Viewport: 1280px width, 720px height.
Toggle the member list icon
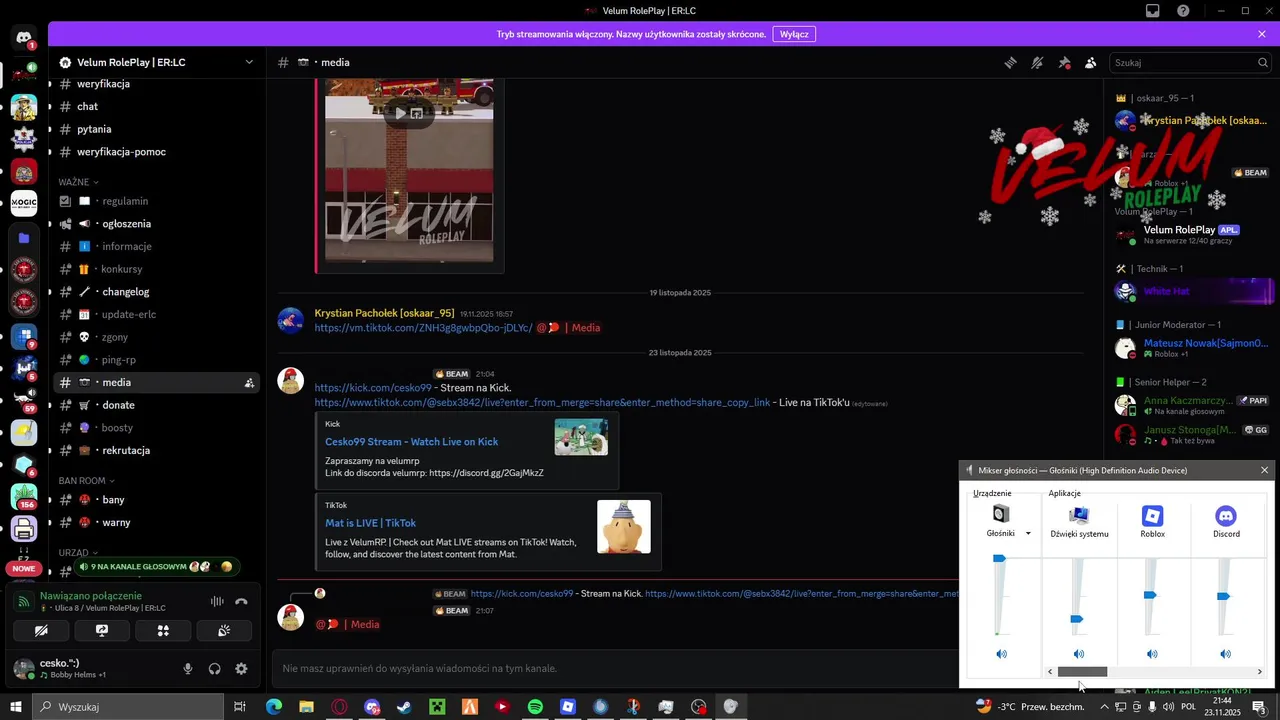[1091, 62]
